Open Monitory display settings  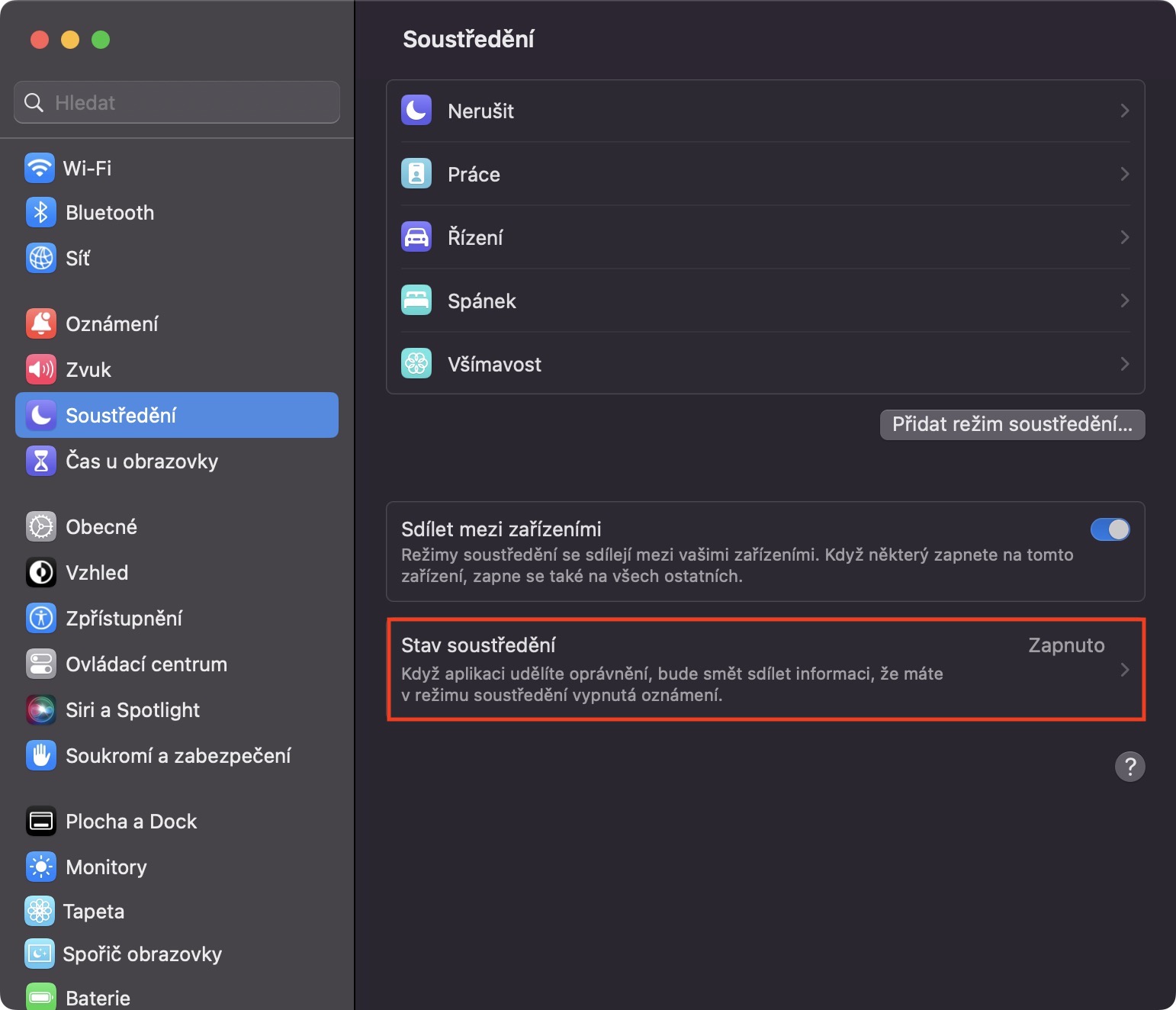pyautogui.click(x=106, y=867)
